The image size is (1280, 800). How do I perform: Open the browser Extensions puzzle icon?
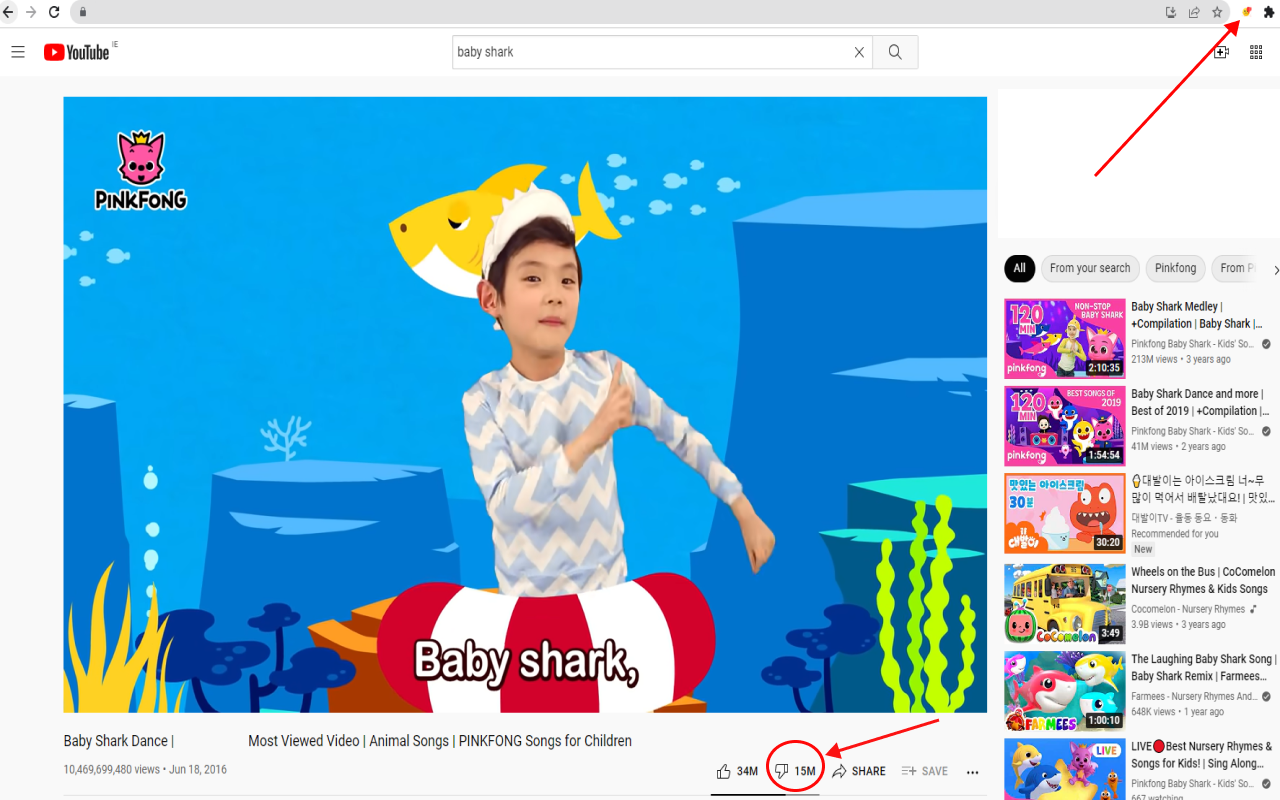(x=1269, y=12)
